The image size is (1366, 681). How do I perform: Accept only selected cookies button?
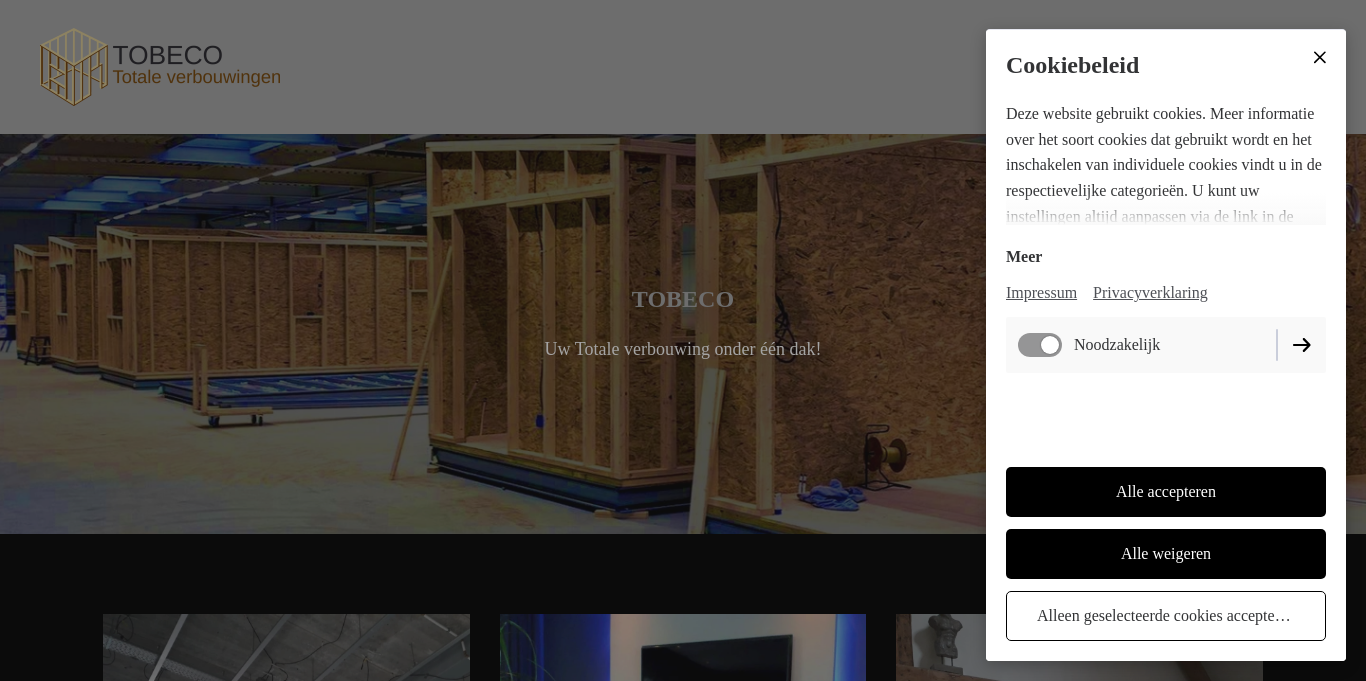pyautogui.click(x=1165, y=616)
